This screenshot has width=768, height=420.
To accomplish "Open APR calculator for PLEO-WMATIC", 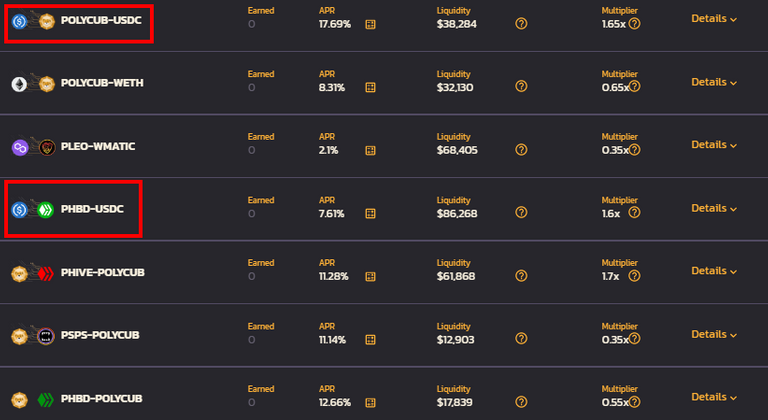I will 370,150.
